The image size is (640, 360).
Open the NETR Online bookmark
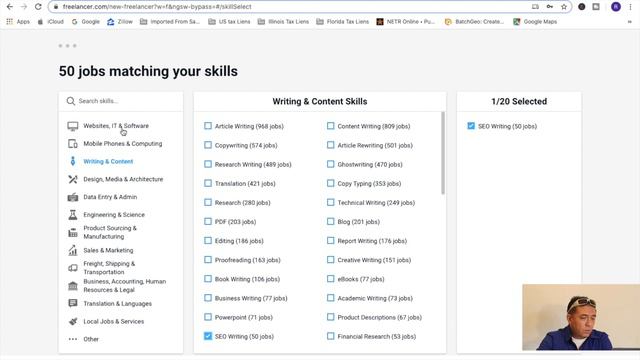[x=406, y=22]
